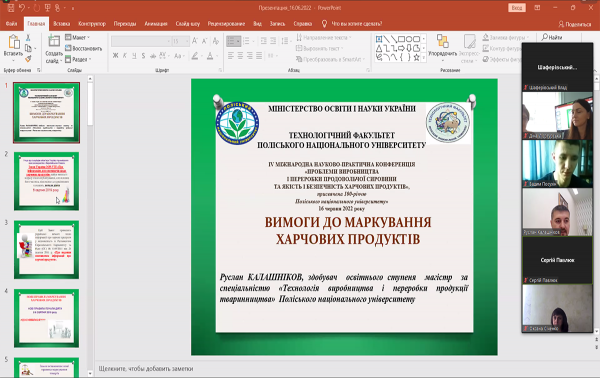Click the Восстановить reset button

[x=84, y=48]
